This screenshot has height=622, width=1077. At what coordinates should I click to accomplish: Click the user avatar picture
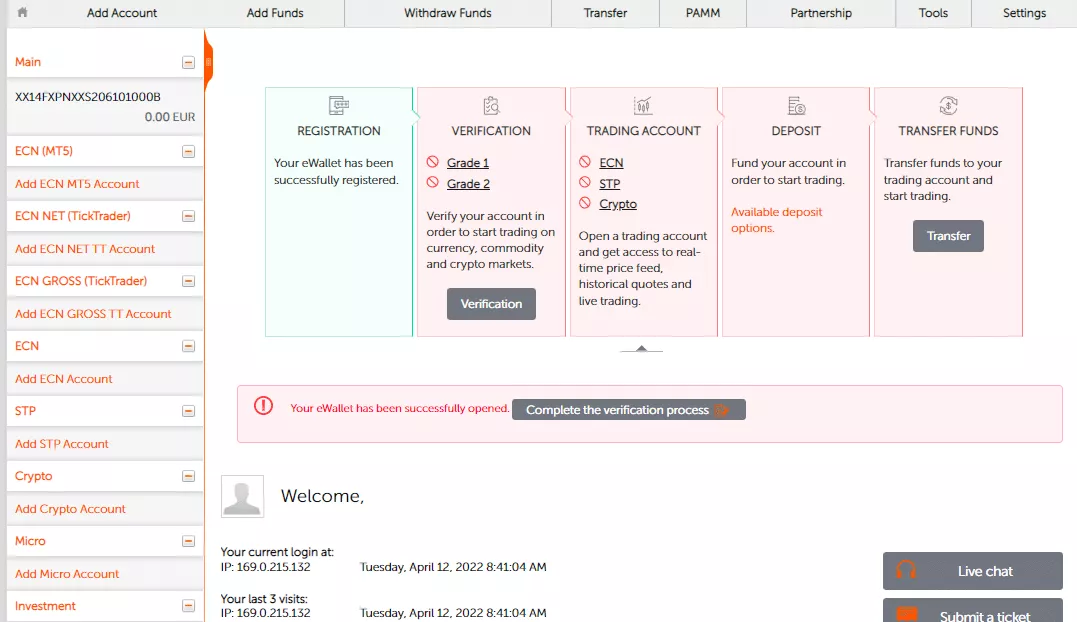tap(242, 496)
